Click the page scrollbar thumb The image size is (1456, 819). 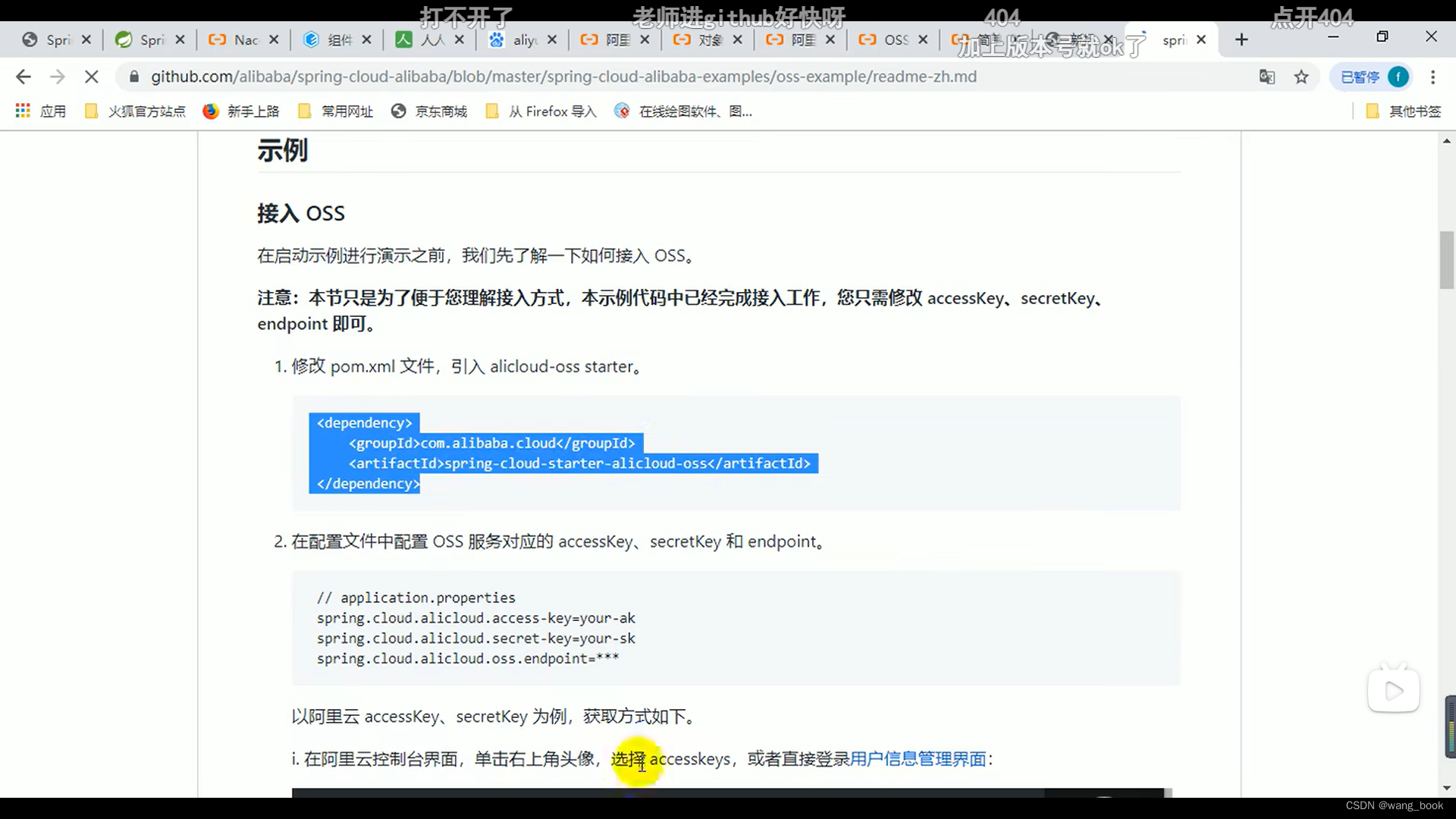pos(1447,260)
